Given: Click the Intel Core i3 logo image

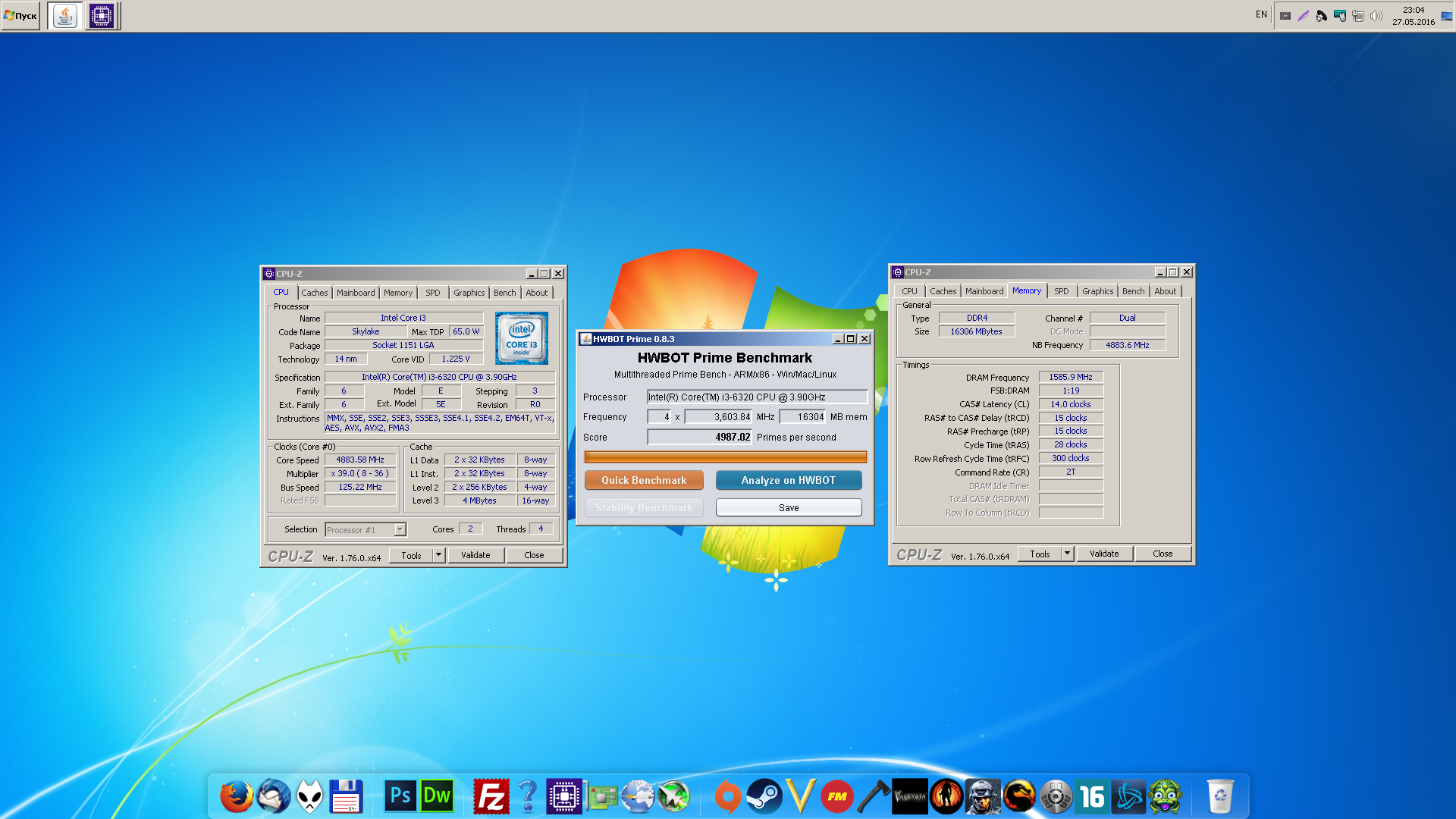Looking at the screenshot, I should [x=522, y=338].
